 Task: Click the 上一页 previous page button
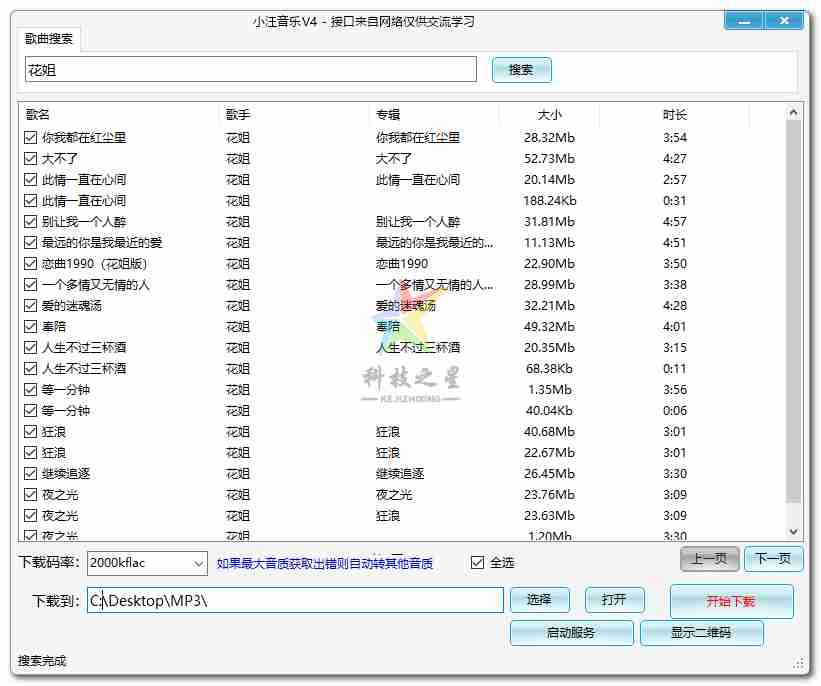tap(710, 559)
